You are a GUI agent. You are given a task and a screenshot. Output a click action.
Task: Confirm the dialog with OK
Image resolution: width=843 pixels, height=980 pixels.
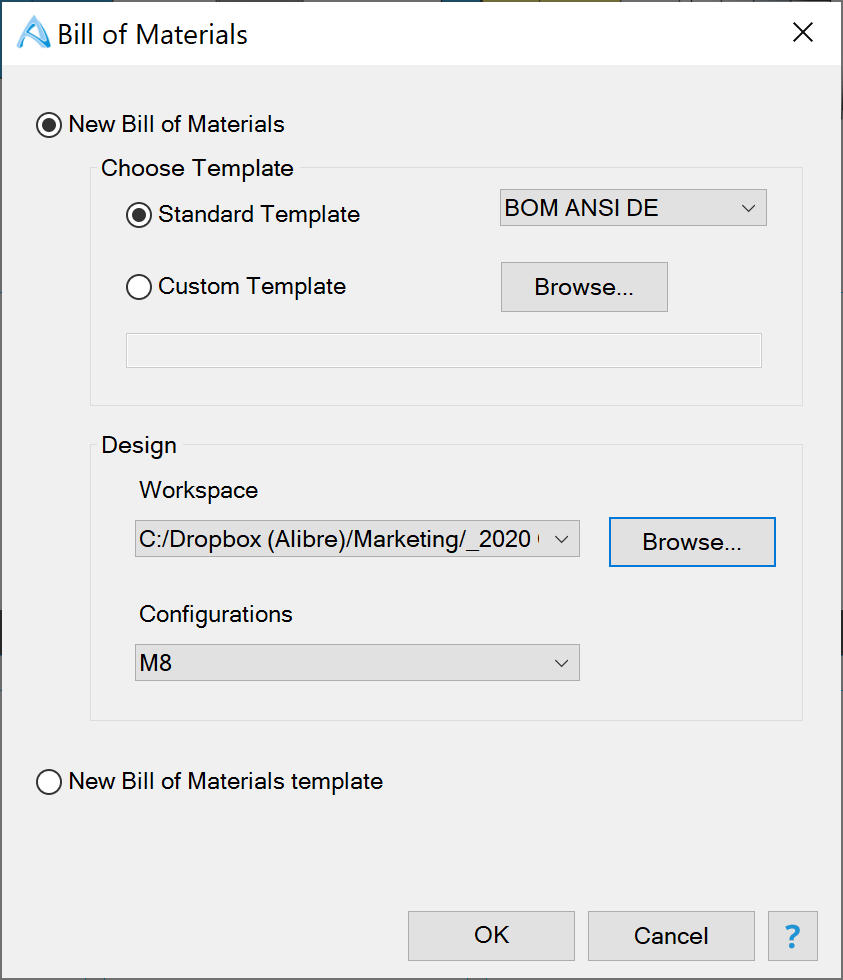click(x=491, y=936)
